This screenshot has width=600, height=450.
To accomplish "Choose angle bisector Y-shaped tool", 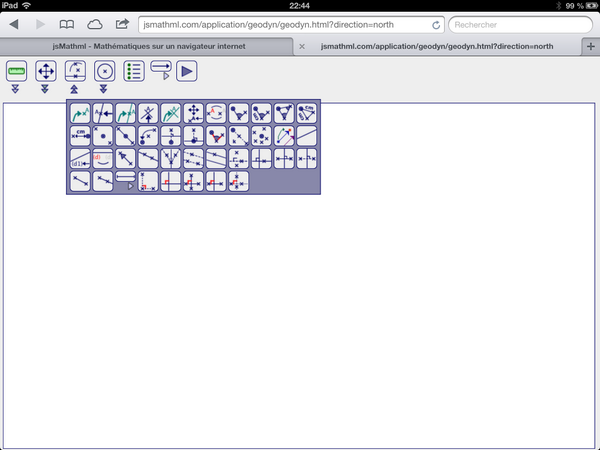I will pyautogui.click(x=171, y=158).
